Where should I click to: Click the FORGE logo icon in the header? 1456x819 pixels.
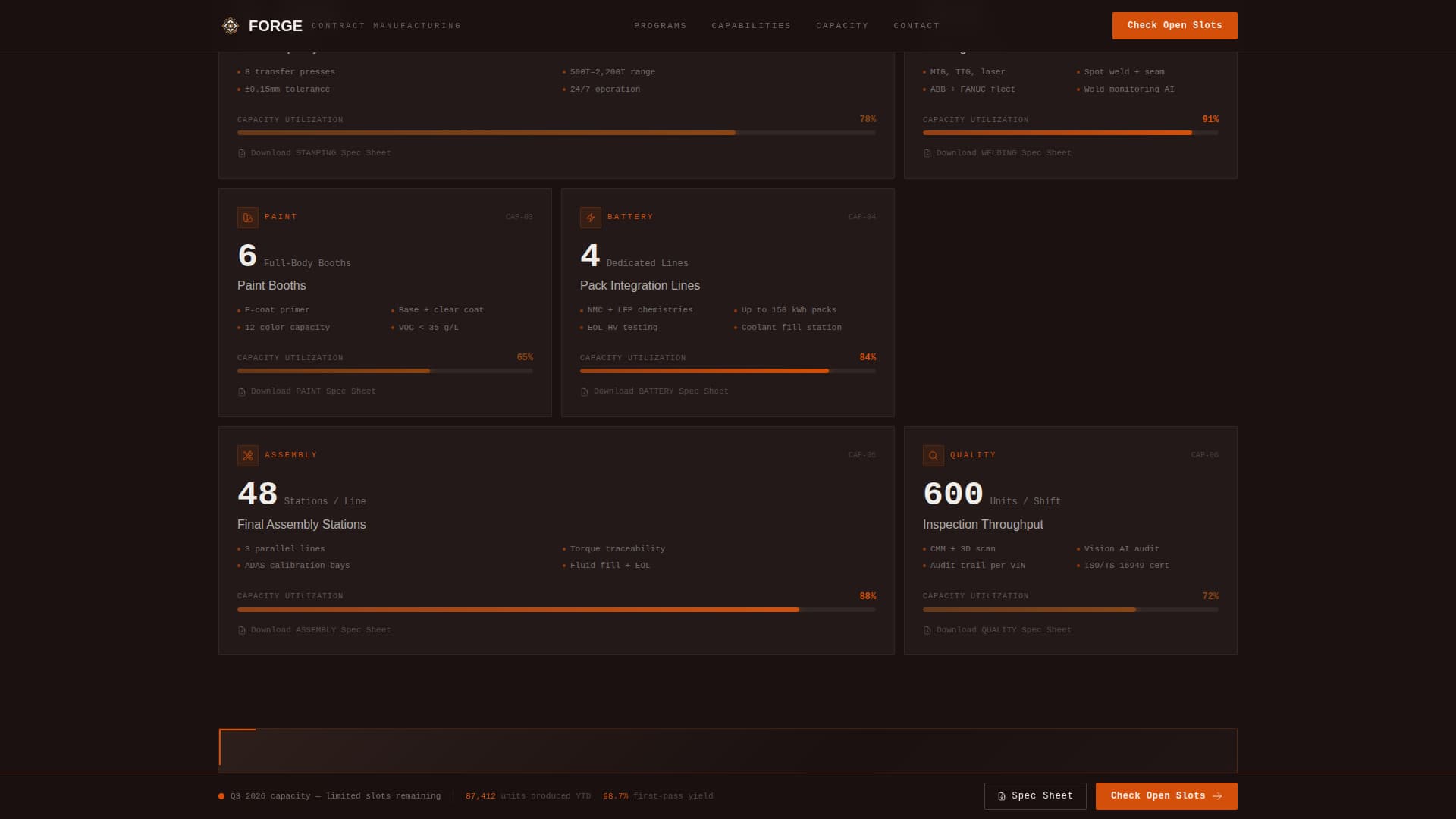(229, 25)
